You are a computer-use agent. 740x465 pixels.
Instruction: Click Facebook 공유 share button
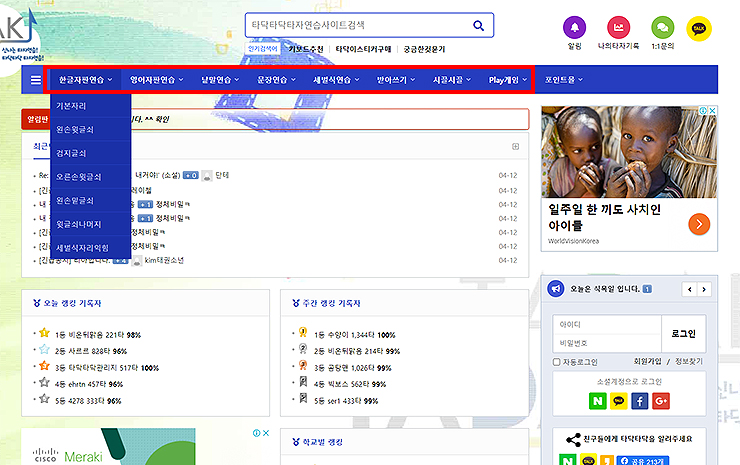coord(642,461)
